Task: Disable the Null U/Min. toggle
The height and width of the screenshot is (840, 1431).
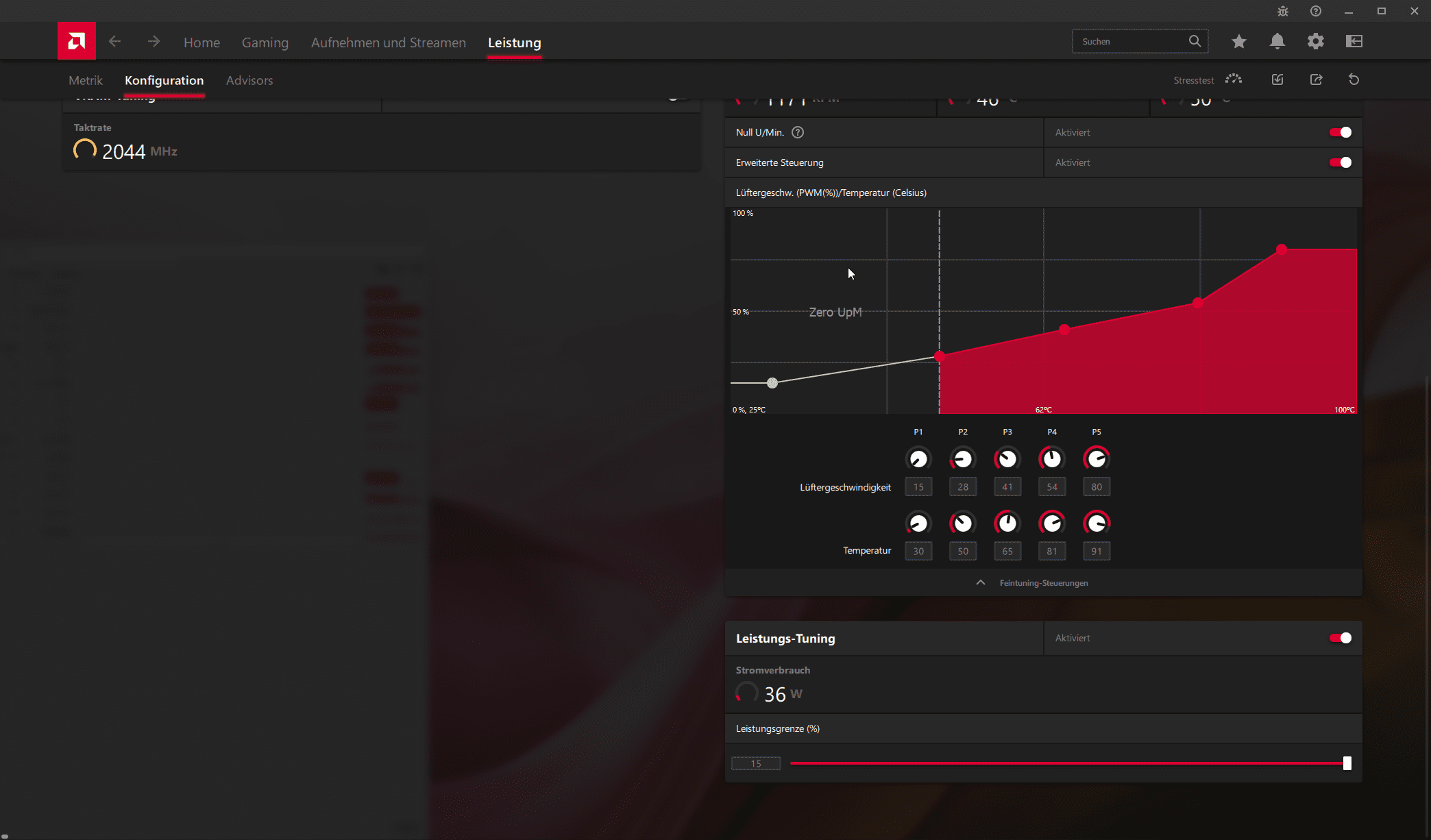Action: (x=1340, y=132)
